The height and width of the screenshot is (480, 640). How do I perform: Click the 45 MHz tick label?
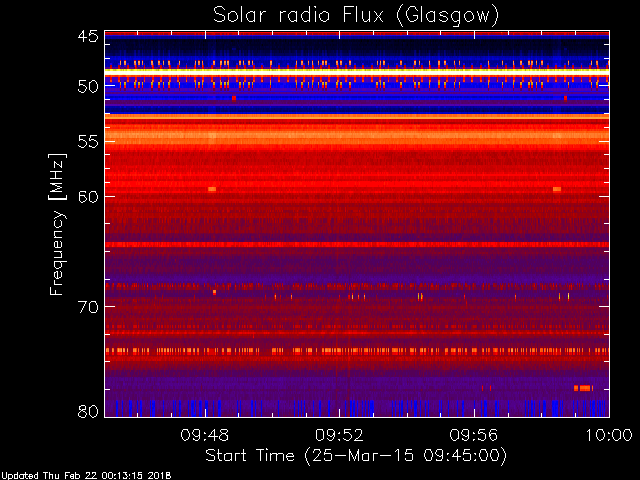tap(88, 36)
